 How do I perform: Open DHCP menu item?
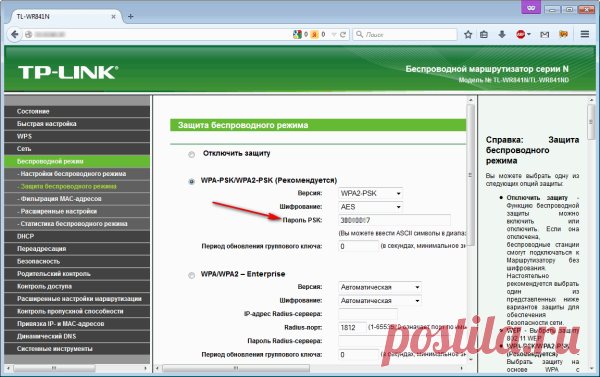[77, 236]
